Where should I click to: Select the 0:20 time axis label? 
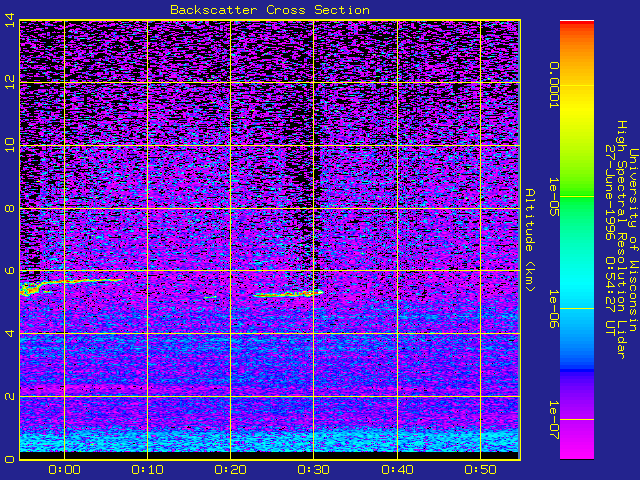231,470
